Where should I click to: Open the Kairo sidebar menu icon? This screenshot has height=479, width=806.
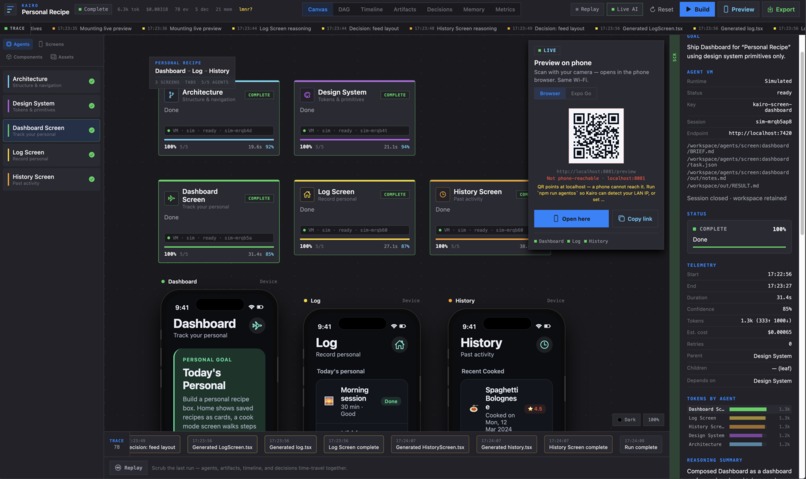point(10,9)
